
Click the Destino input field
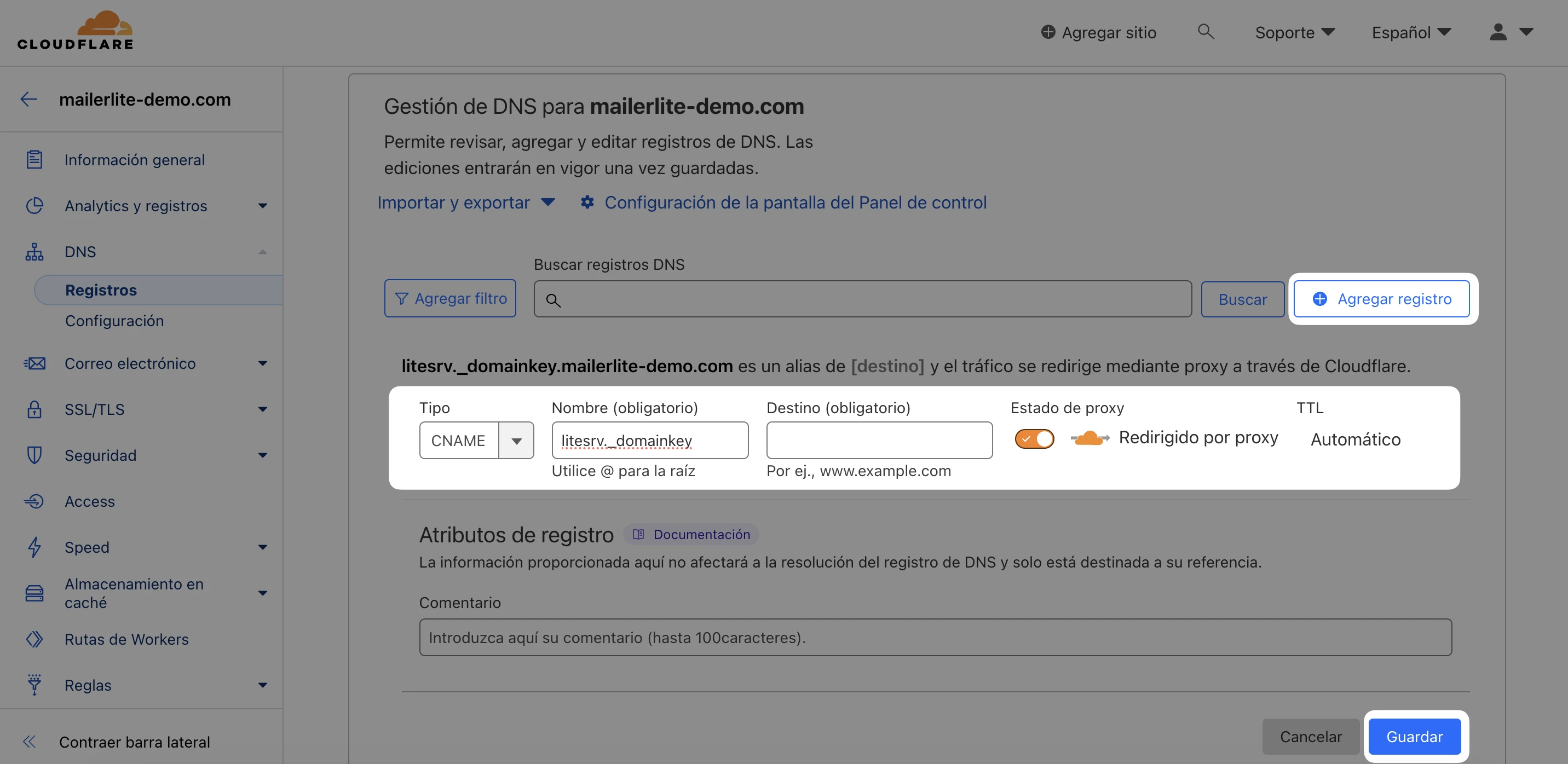point(879,441)
